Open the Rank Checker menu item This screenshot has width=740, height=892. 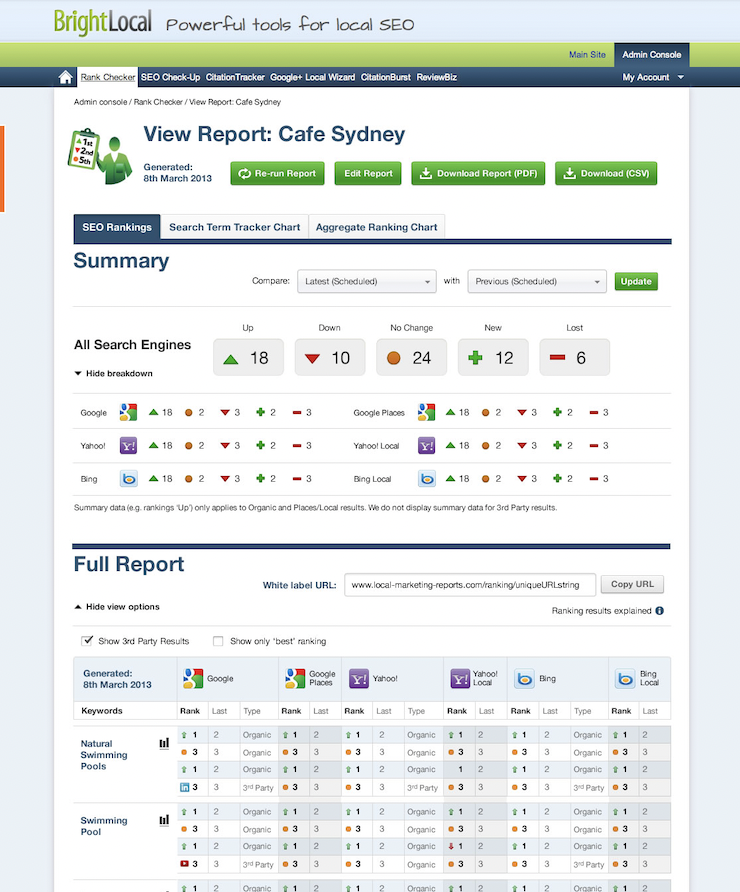[x=108, y=77]
